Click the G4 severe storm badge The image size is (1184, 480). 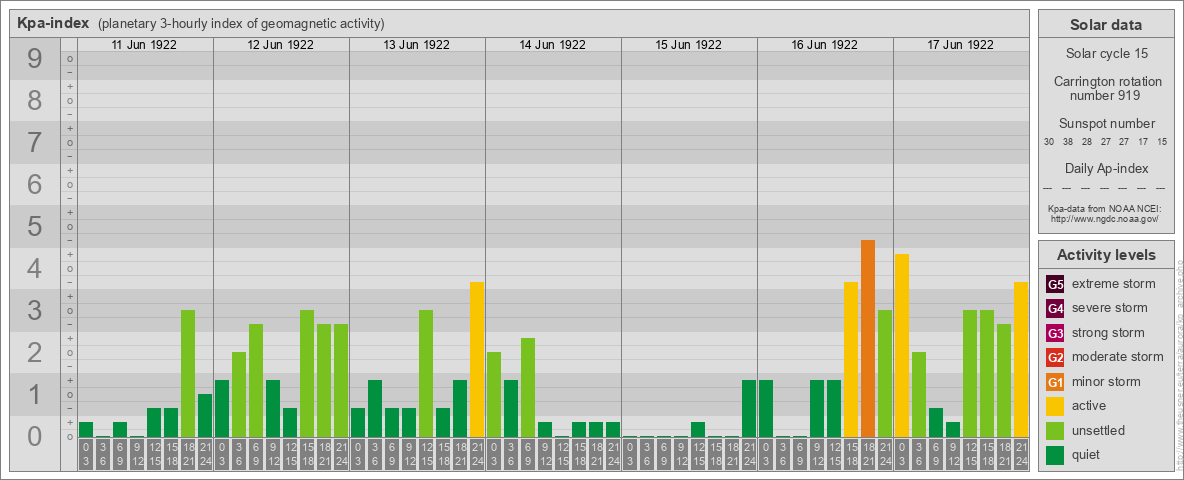click(x=1055, y=308)
